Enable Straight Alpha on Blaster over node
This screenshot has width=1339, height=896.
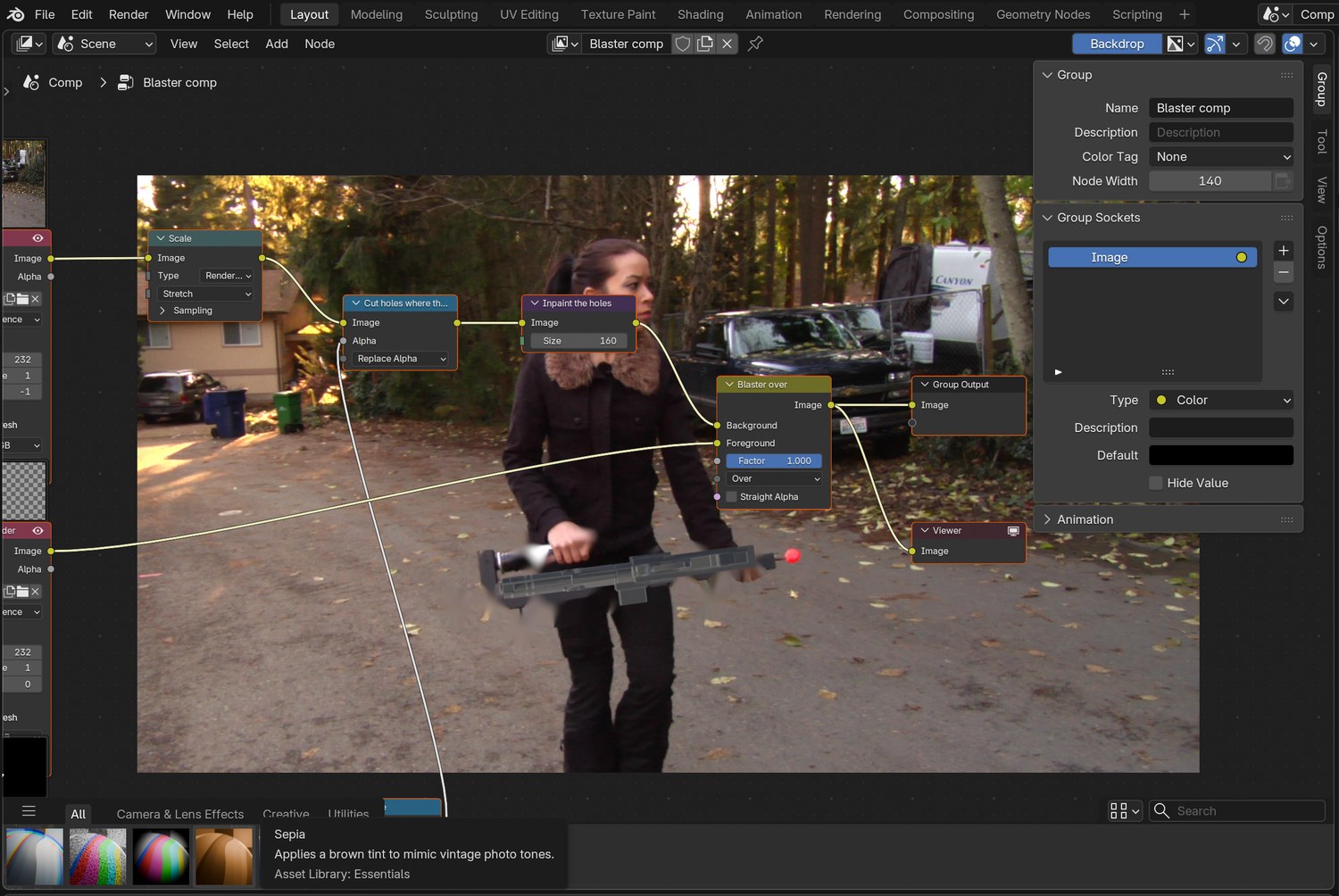click(x=732, y=497)
